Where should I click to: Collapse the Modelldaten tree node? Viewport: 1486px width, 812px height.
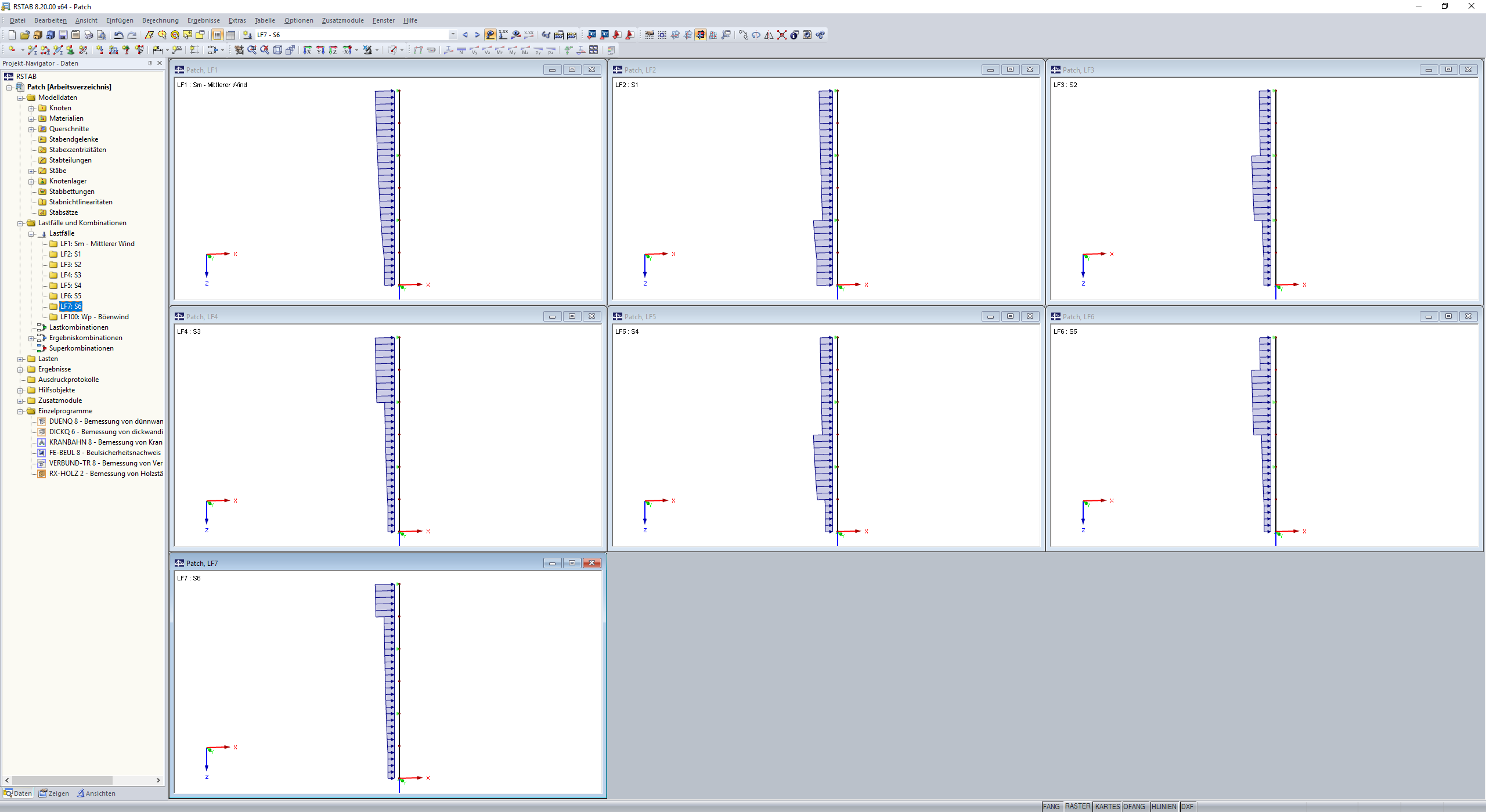[20, 98]
